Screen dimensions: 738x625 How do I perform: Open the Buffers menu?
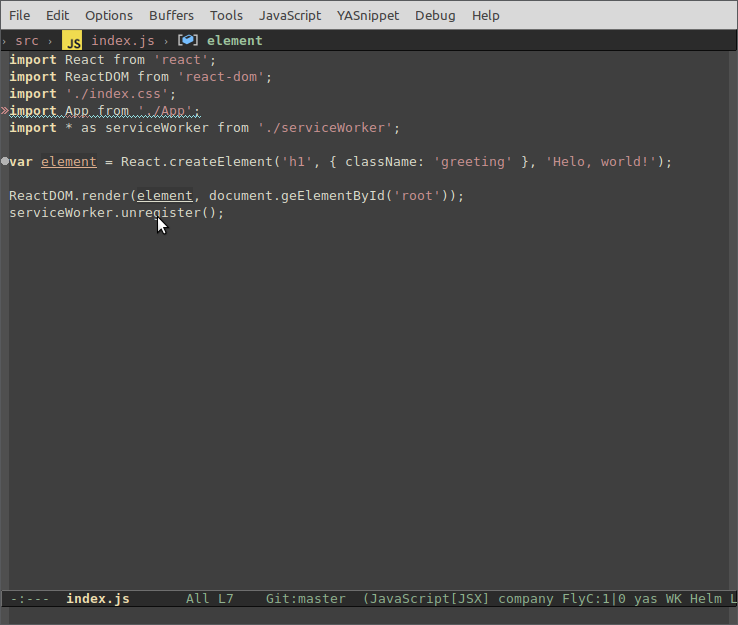tap(171, 15)
